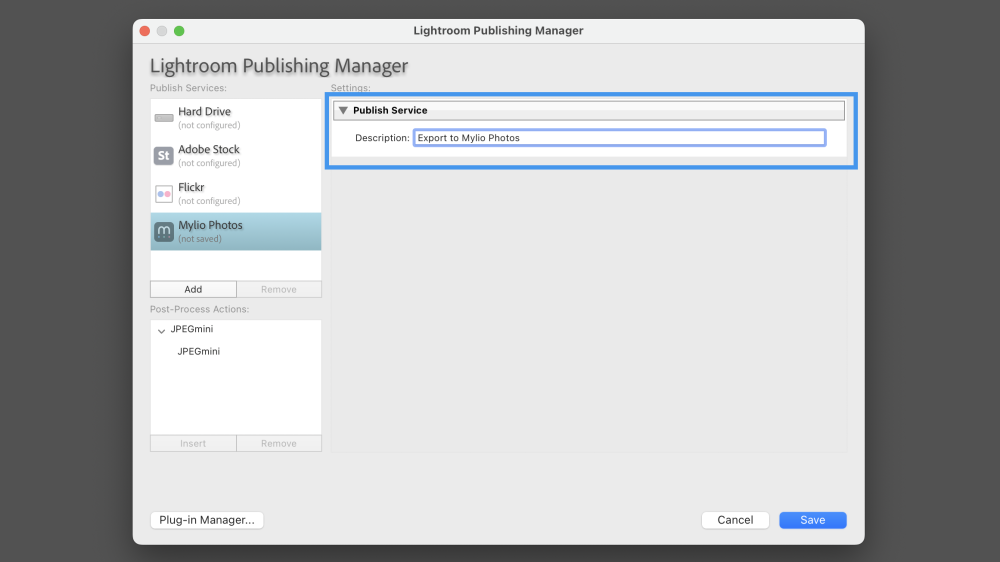Viewport: 1000px width, 562px height.
Task: Close the Lightroom Publishing Manager window
Action: coord(145,31)
